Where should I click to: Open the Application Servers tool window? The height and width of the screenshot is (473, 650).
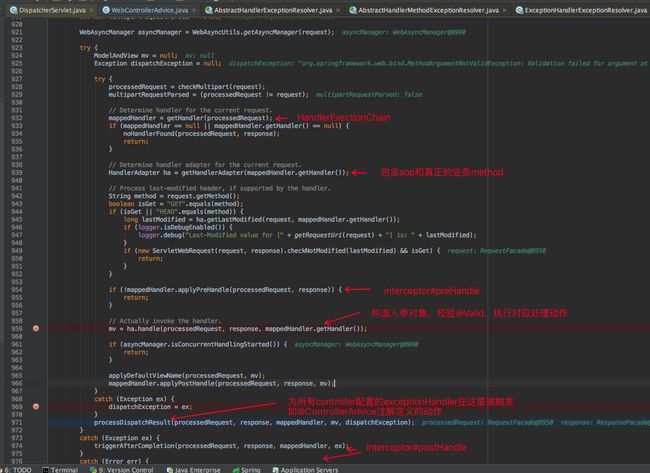click(305, 470)
